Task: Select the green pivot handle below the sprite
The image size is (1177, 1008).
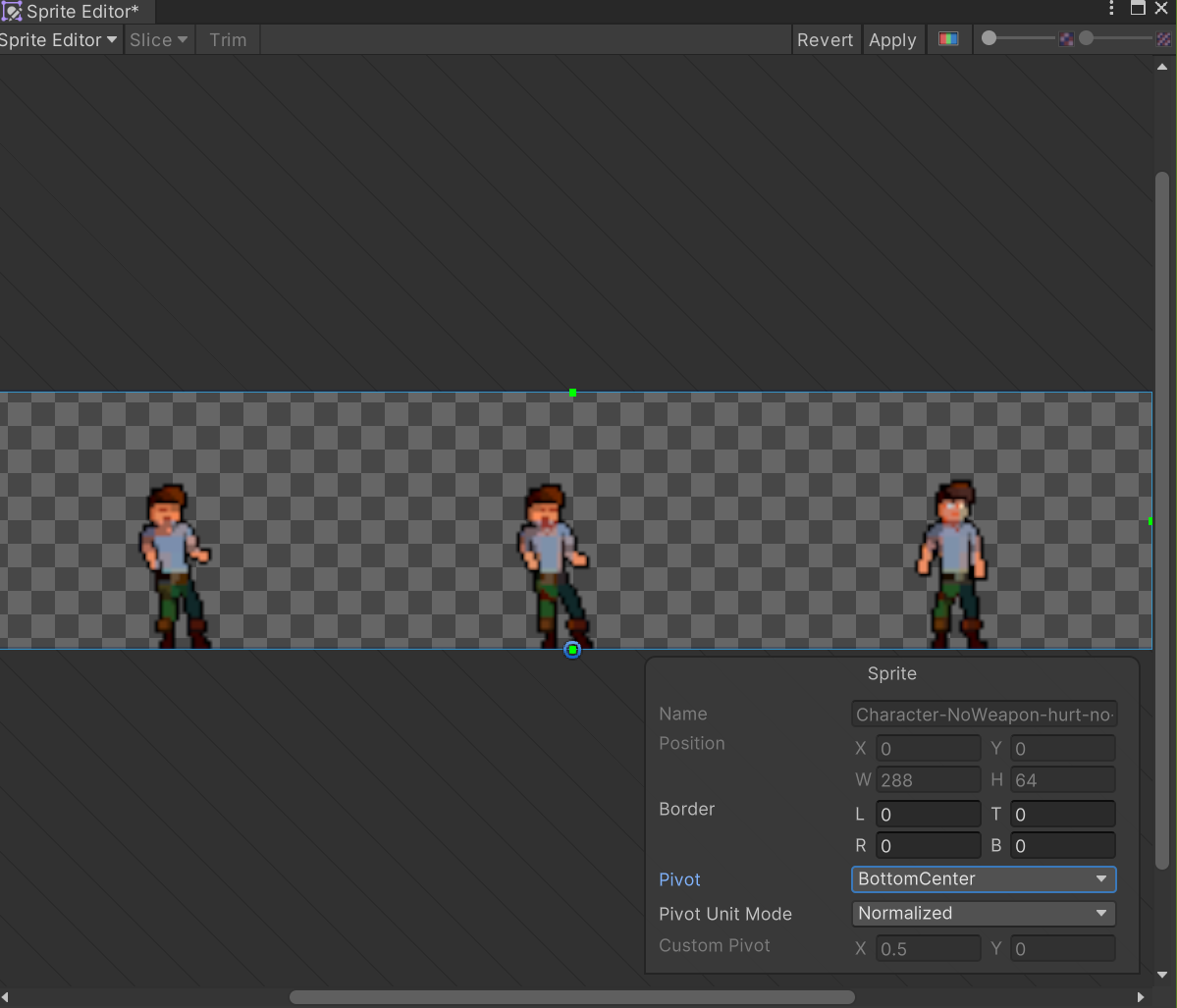Action: [572, 649]
